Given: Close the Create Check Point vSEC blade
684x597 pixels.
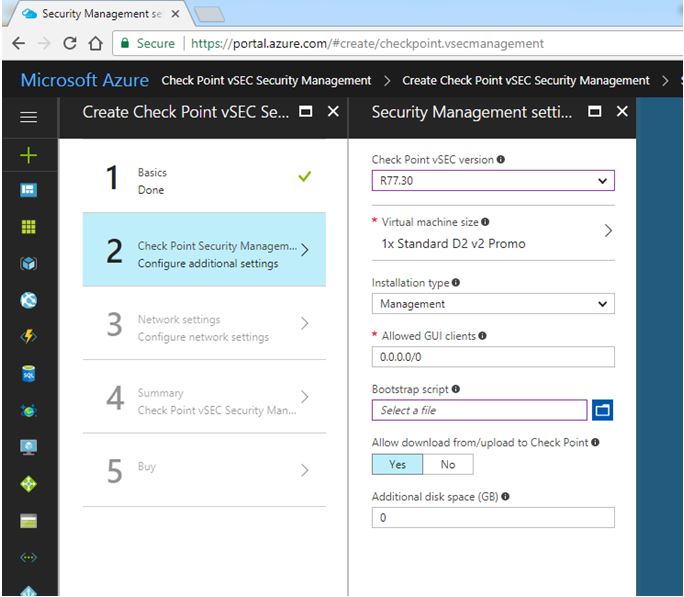Looking at the screenshot, I should [x=333, y=112].
